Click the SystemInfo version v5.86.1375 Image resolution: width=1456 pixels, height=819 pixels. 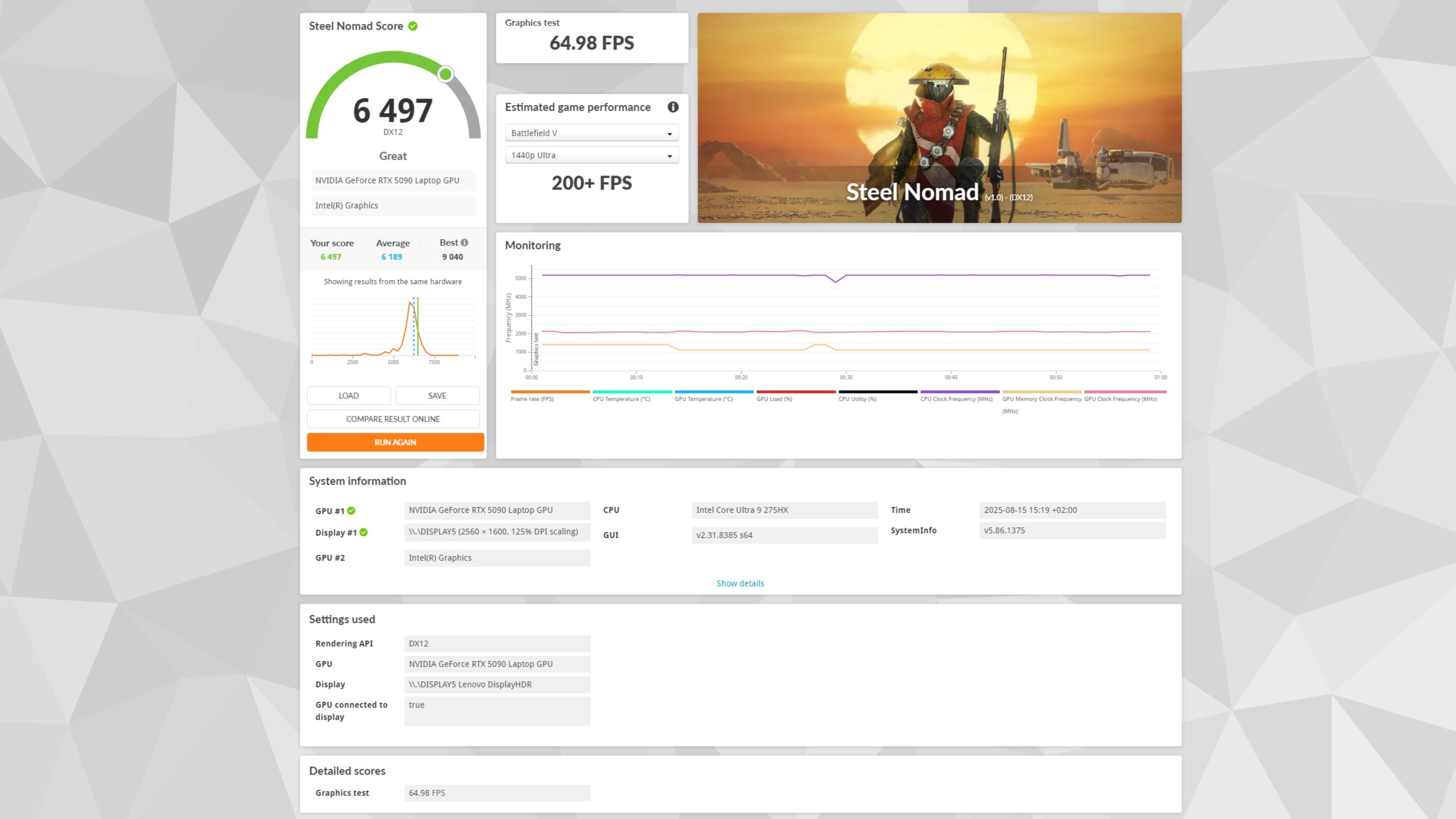1072,530
